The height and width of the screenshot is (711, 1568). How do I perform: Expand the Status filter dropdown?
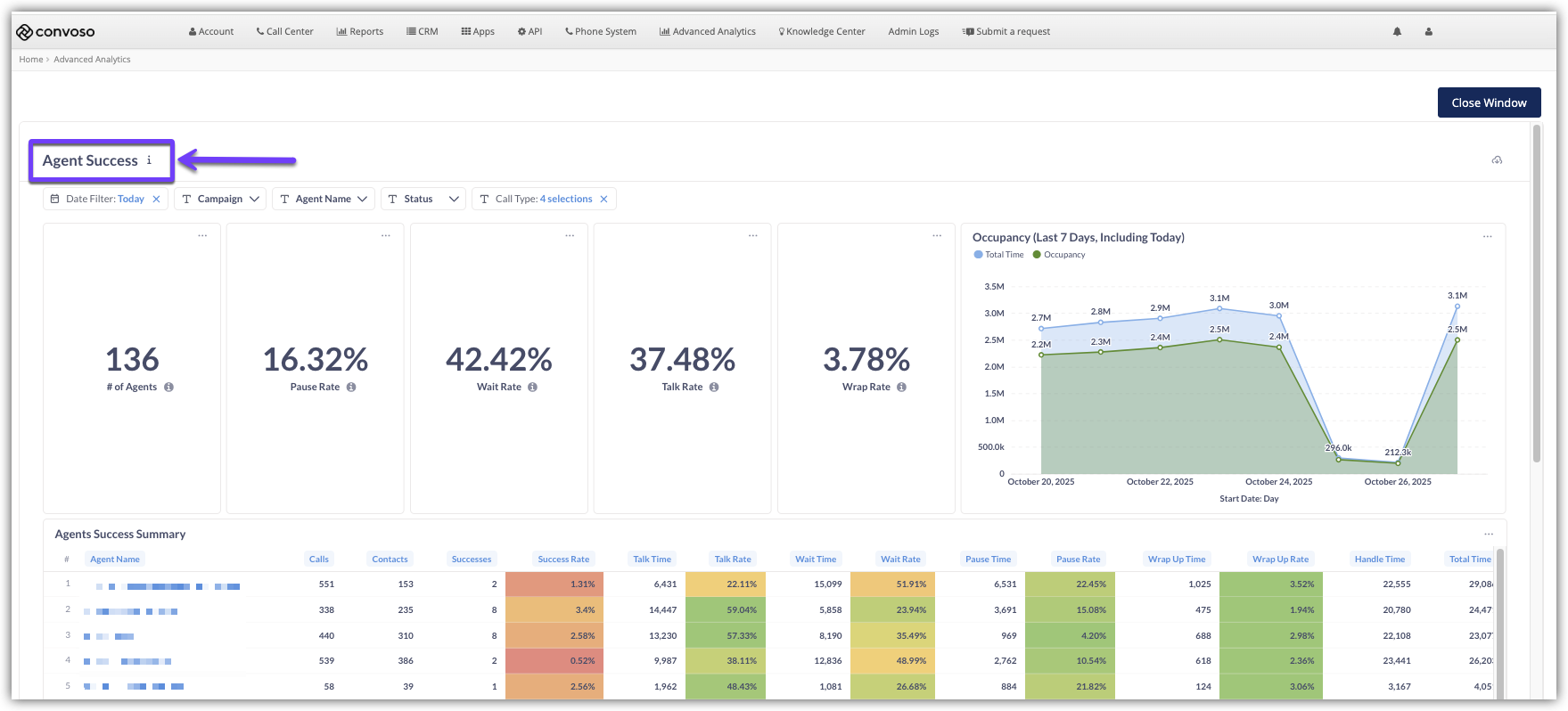click(x=423, y=199)
